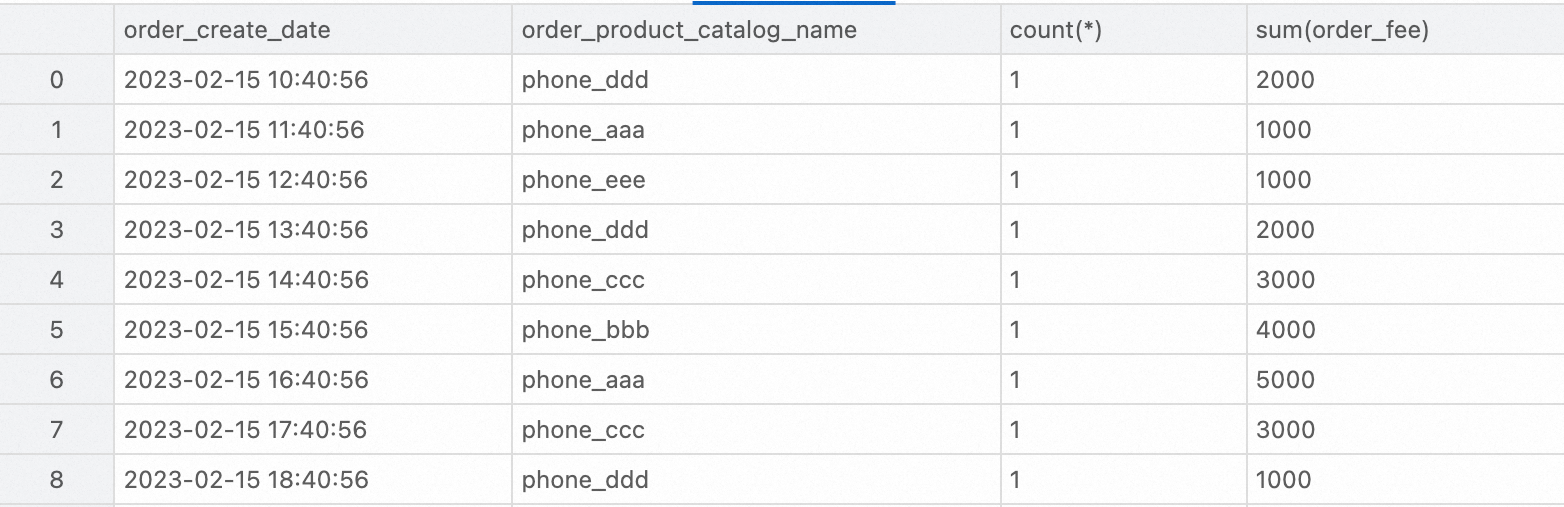Click row index 8
Screen dimensions: 1564x507
click(56, 480)
